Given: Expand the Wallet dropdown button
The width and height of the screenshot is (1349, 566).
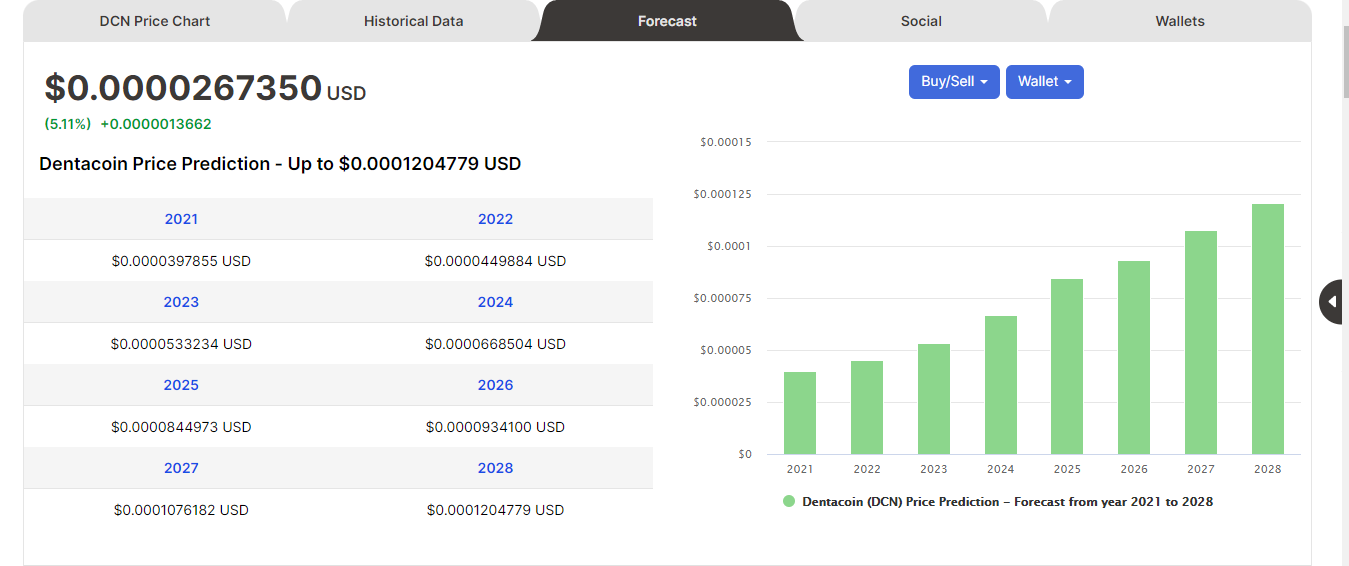Looking at the screenshot, I should [1045, 82].
